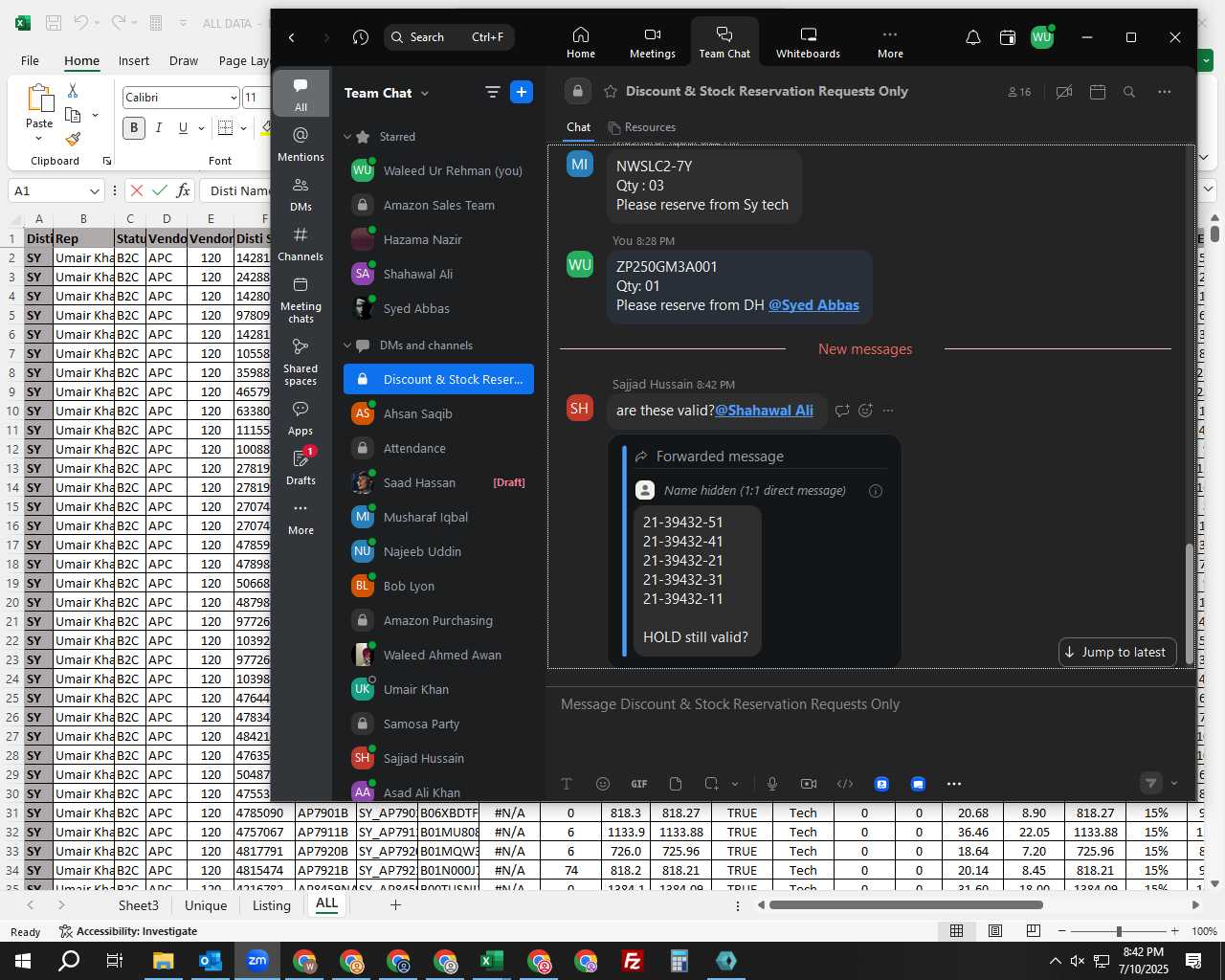Viewport: 1225px width, 980px height.
Task: Open Shared spaces in Zoom sidebar
Action: pos(301,361)
